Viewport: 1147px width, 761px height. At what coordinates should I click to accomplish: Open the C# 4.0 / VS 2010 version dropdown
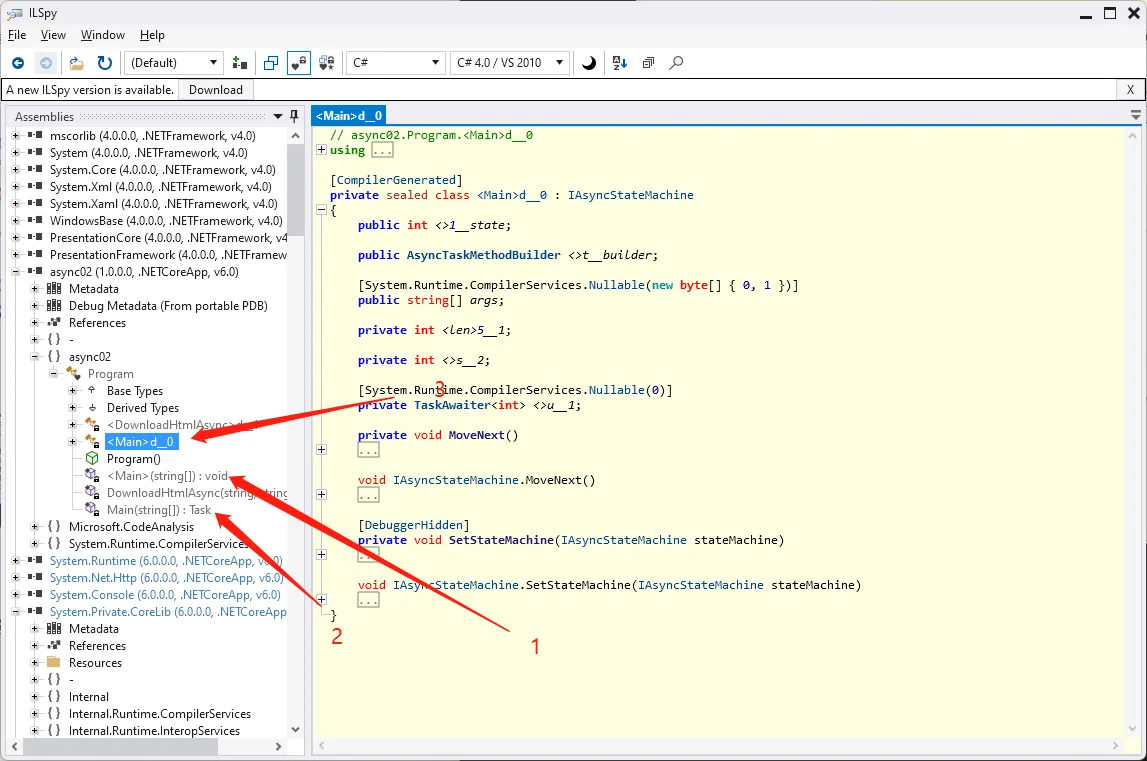pyautogui.click(x=510, y=63)
